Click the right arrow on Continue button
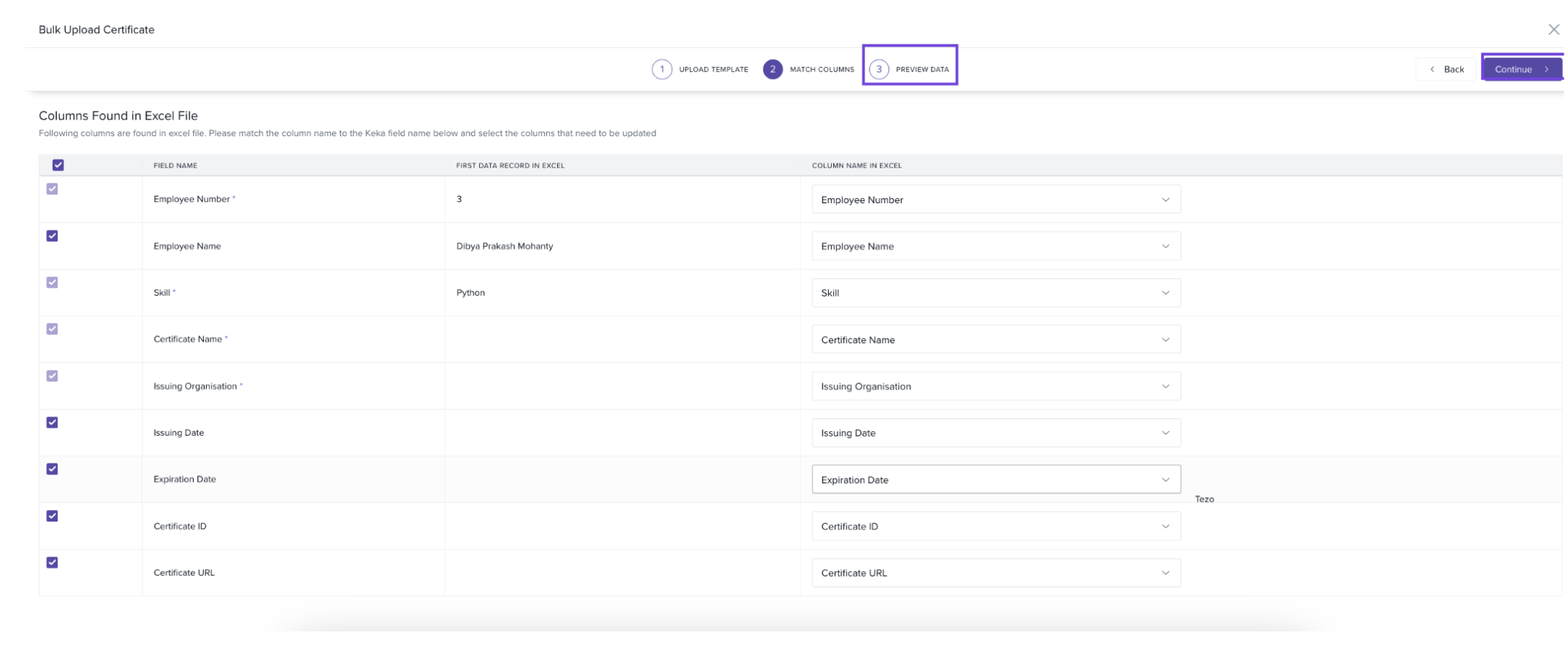Screen dimensions: 1568x671 pos(1546,69)
